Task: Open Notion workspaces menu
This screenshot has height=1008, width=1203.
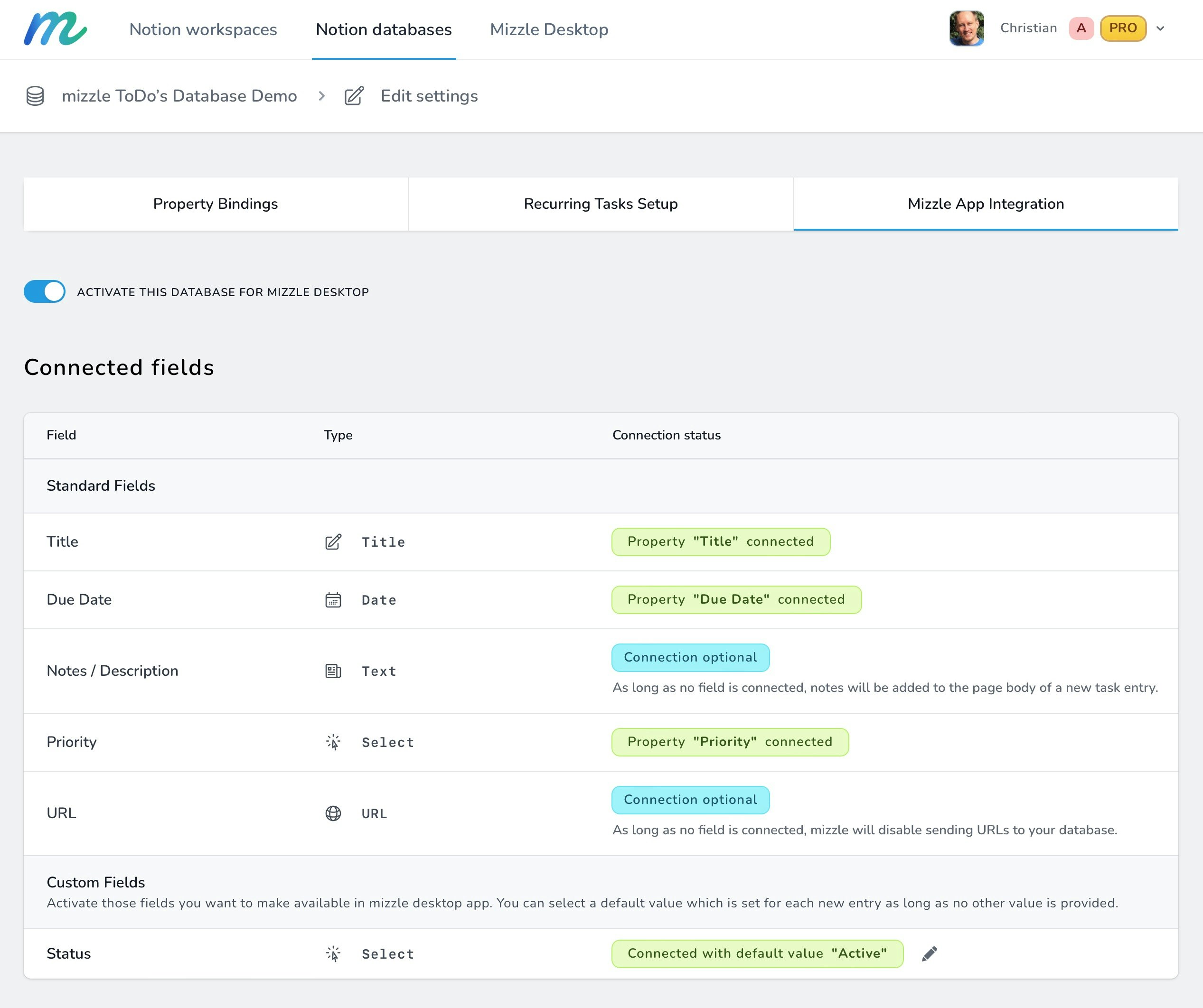Action: [x=203, y=29]
